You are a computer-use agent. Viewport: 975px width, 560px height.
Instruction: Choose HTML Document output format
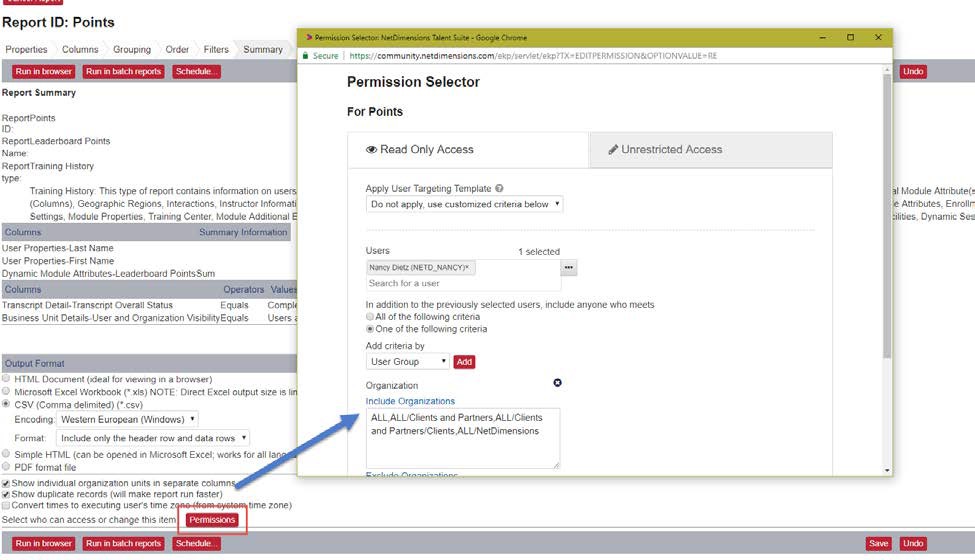(6, 379)
